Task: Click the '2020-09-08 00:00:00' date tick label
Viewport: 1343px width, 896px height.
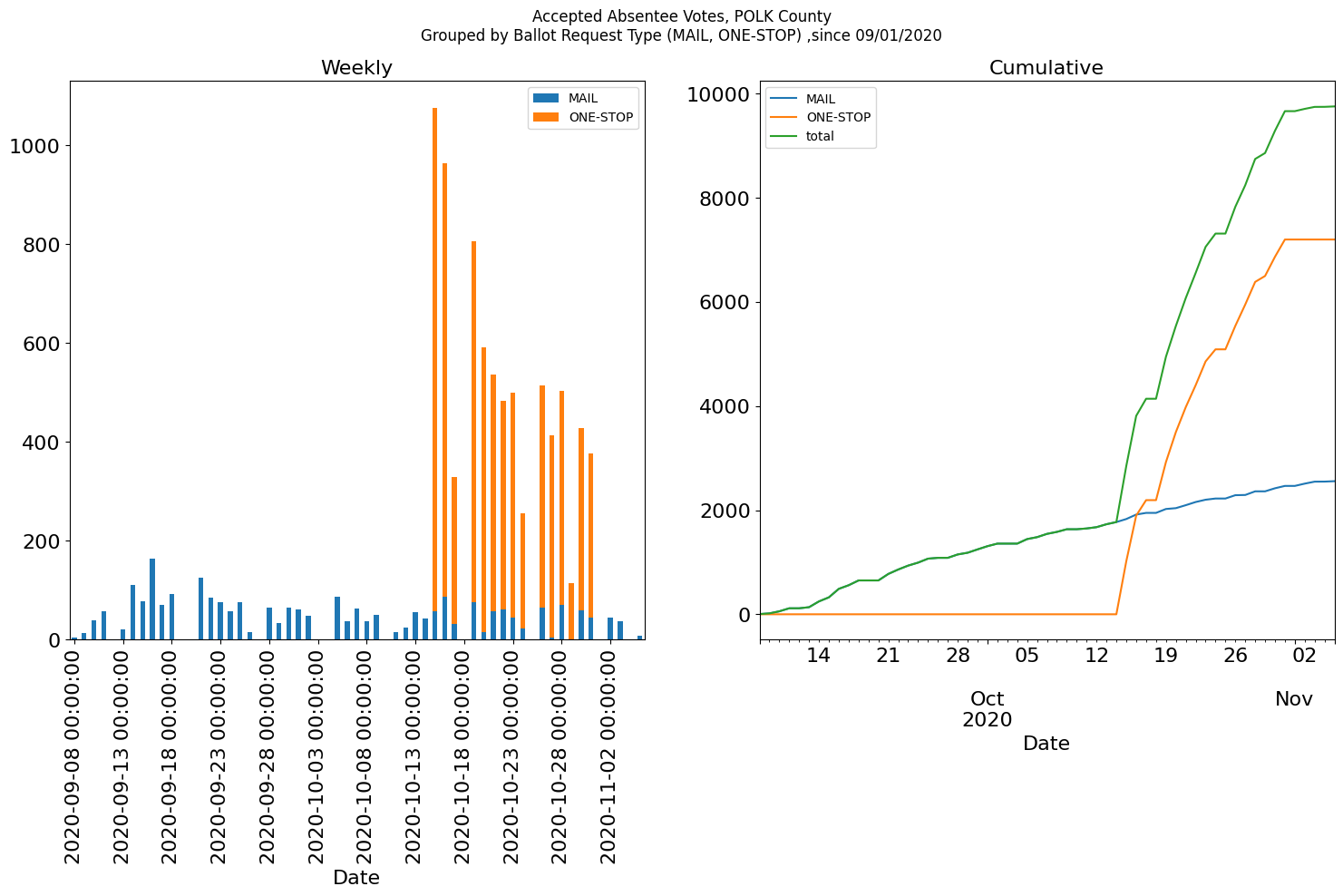Action: click(73, 757)
